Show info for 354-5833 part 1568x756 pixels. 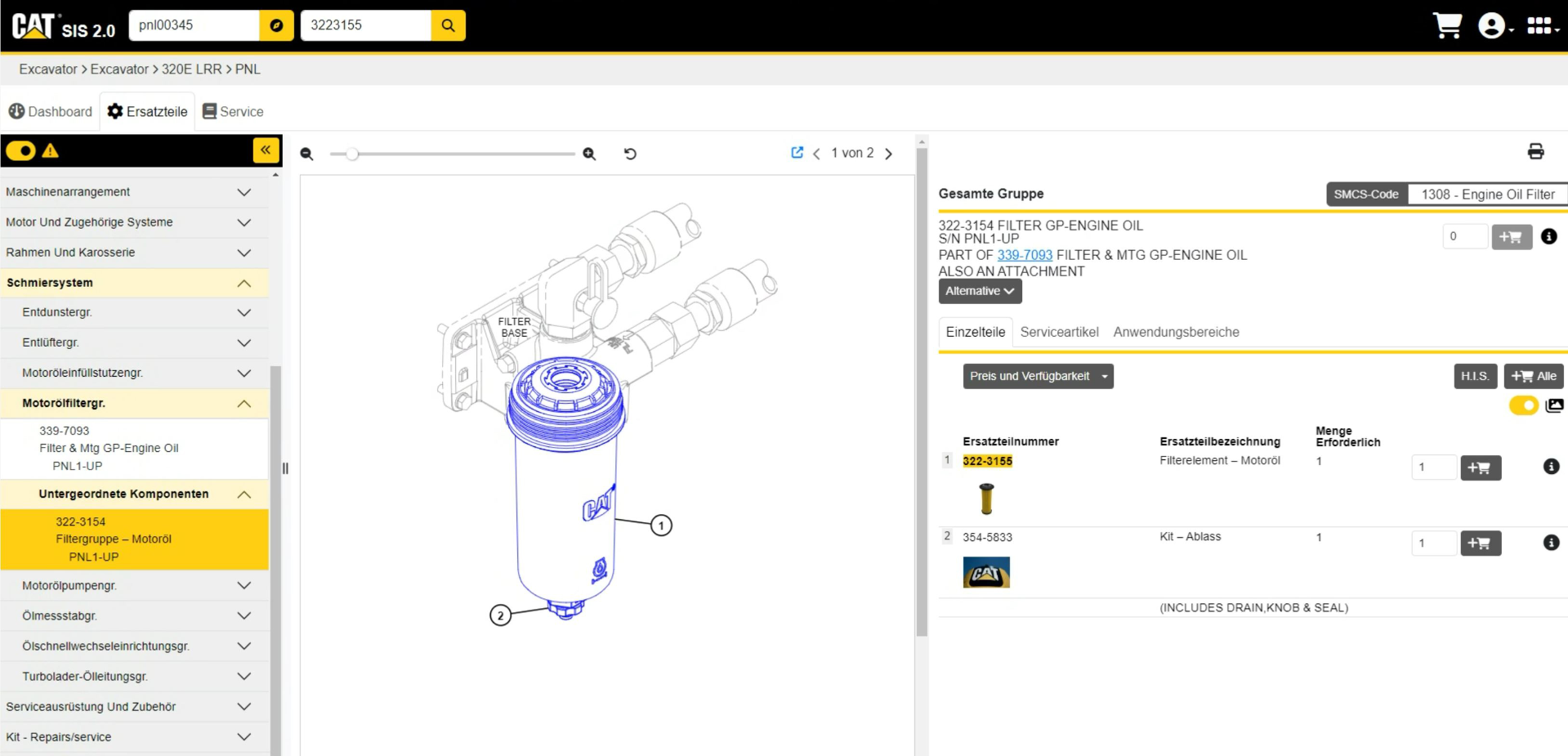(1551, 543)
